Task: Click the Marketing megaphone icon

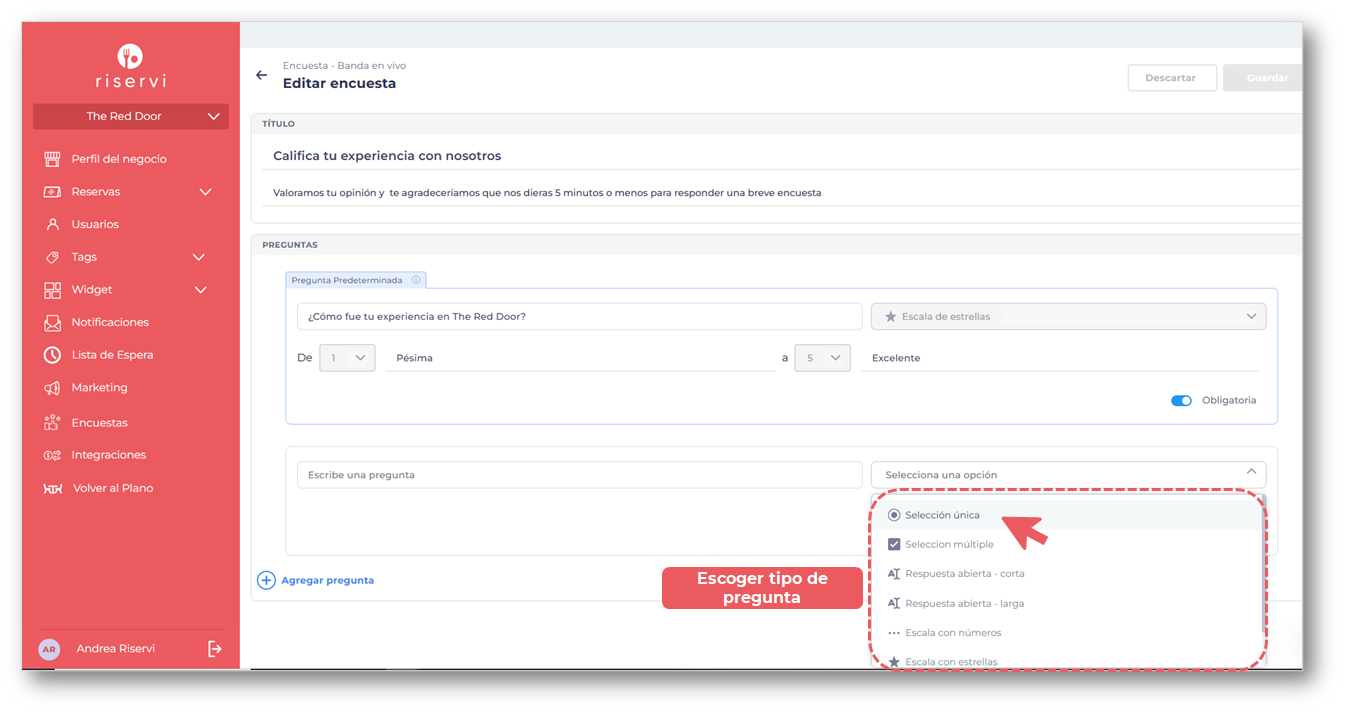Action: coord(52,388)
